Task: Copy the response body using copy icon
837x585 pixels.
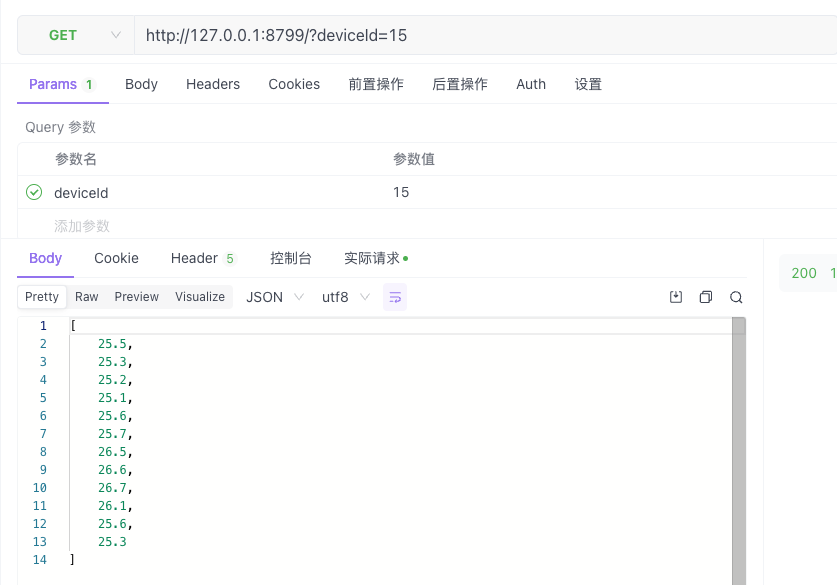Action: pos(706,297)
